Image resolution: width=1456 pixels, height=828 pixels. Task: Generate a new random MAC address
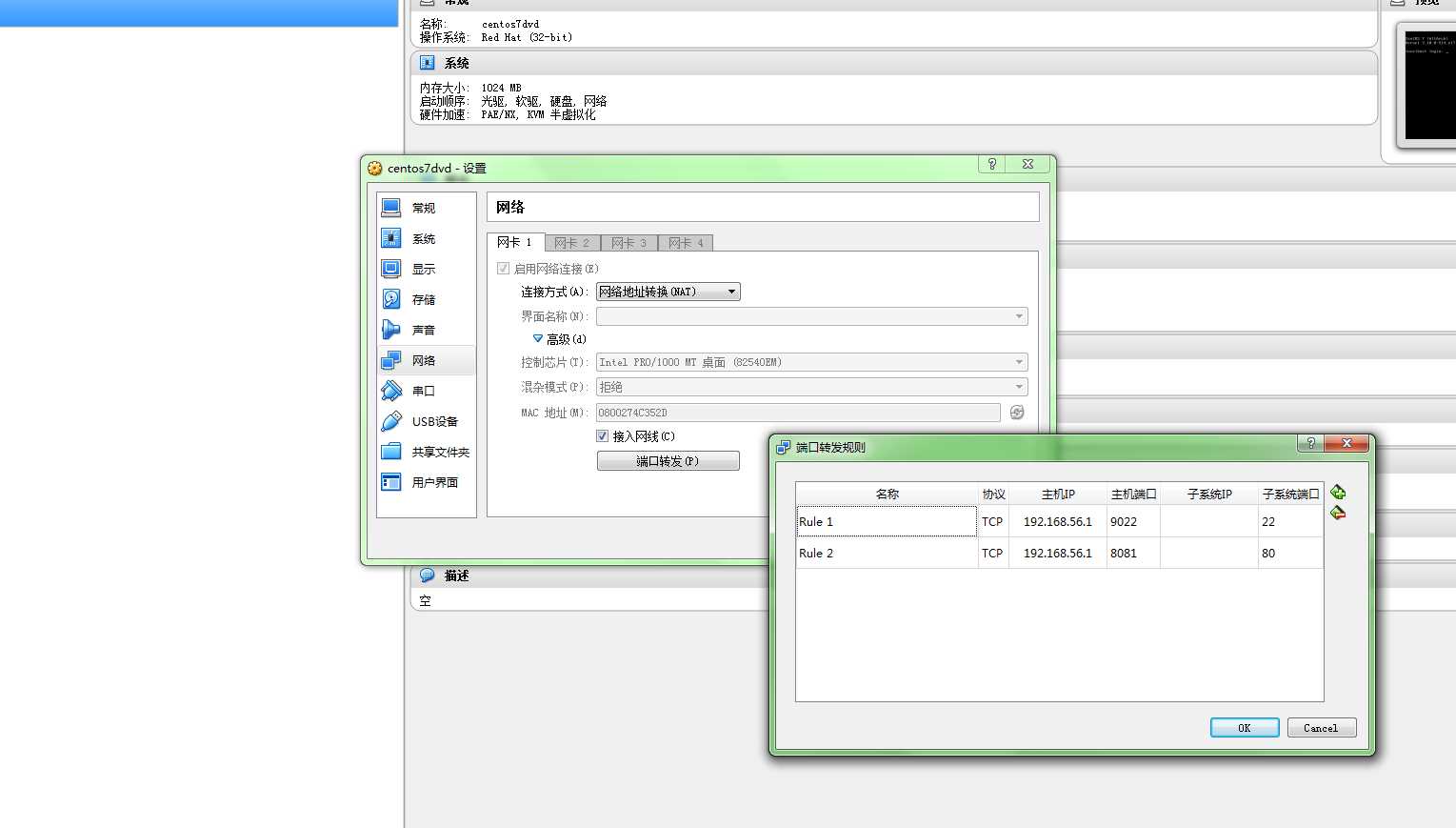click(x=1017, y=413)
